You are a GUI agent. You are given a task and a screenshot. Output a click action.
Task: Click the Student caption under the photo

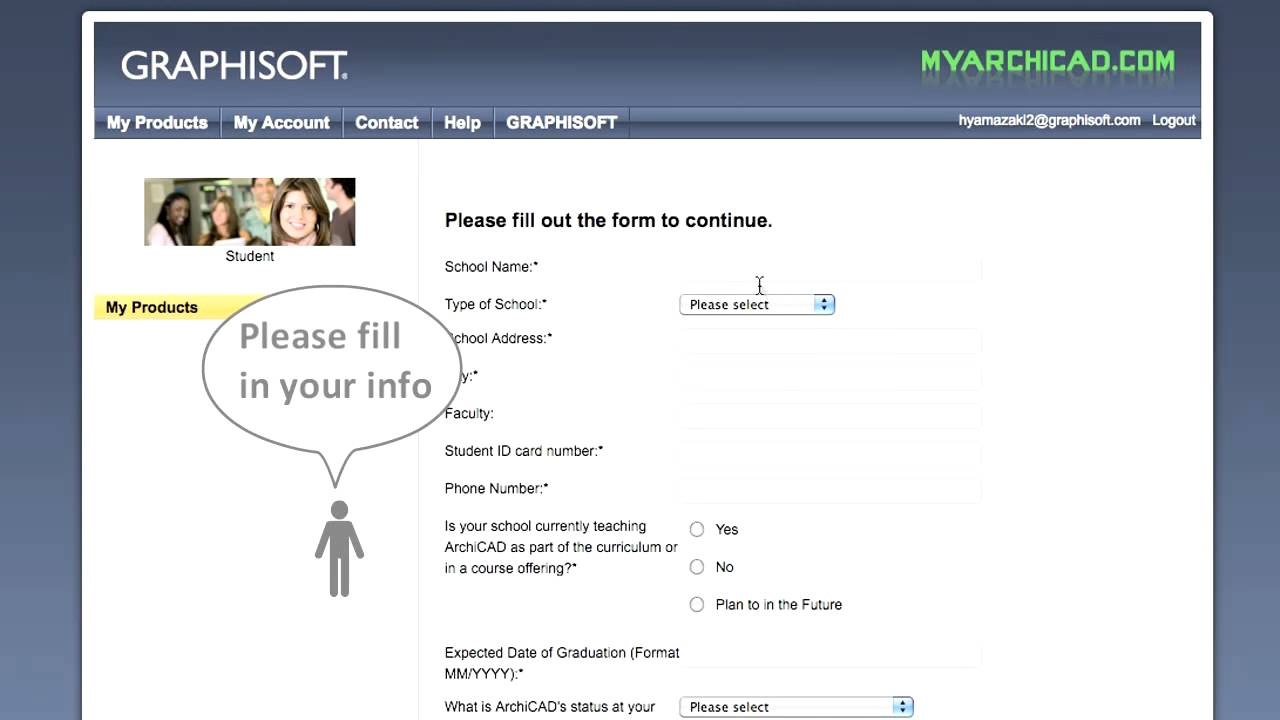pos(249,256)
